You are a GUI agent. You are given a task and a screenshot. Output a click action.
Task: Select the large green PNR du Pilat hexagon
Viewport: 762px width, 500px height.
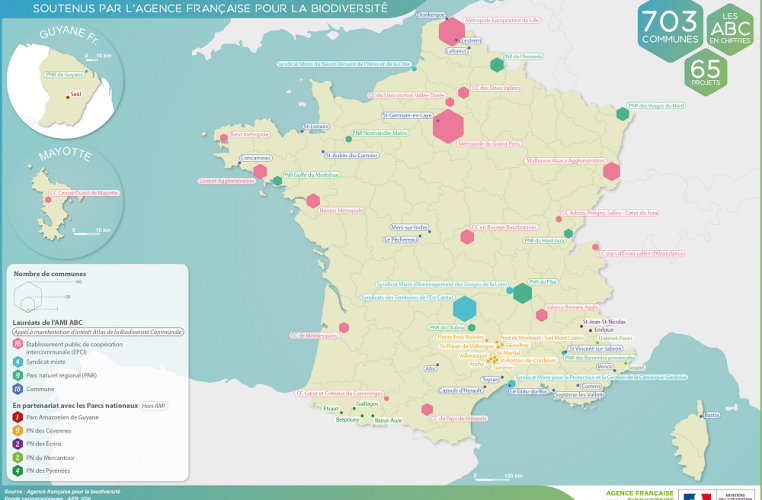pyautogui.click(x=522, y=293)
